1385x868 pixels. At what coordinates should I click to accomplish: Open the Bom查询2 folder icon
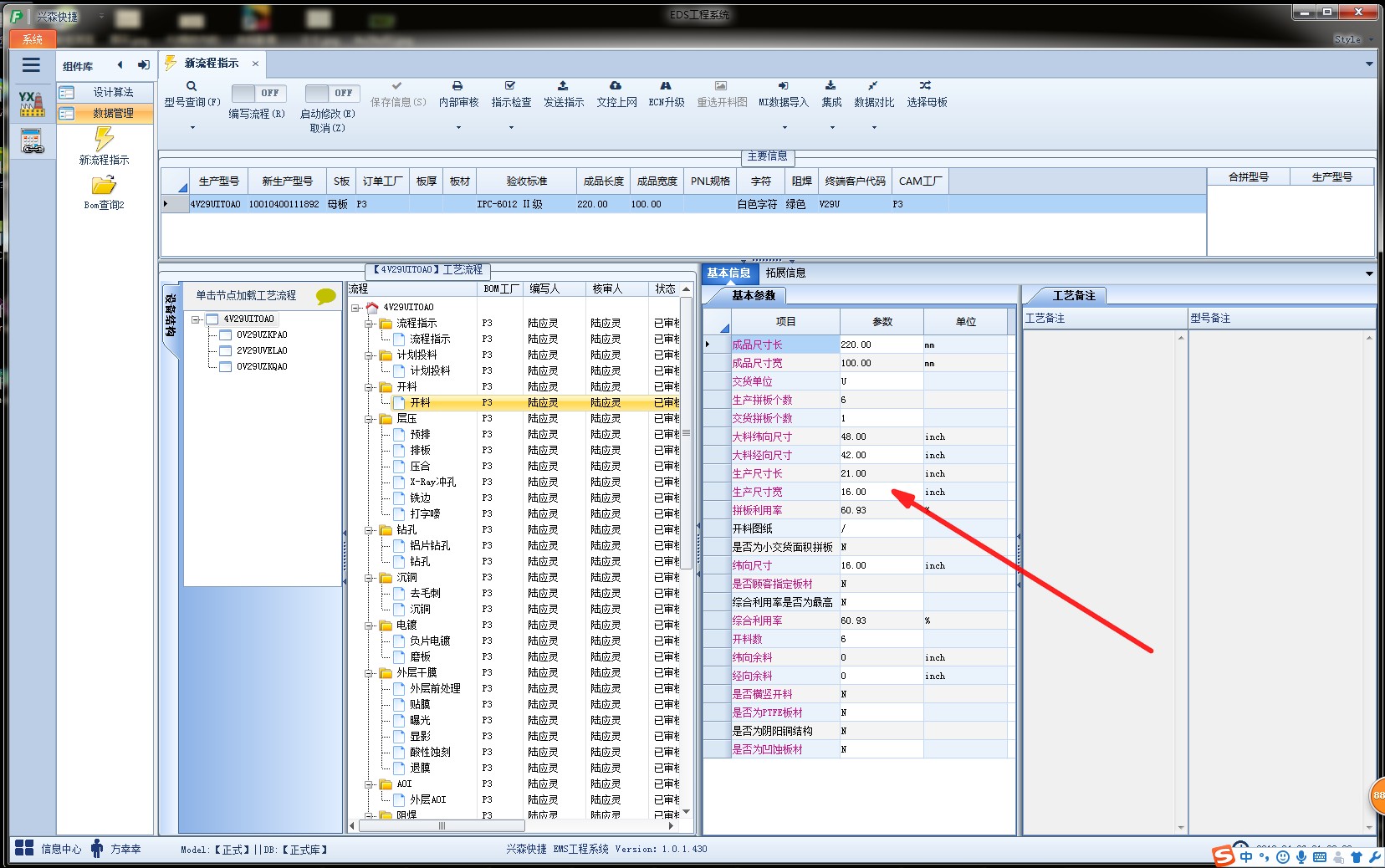(104, 186)
